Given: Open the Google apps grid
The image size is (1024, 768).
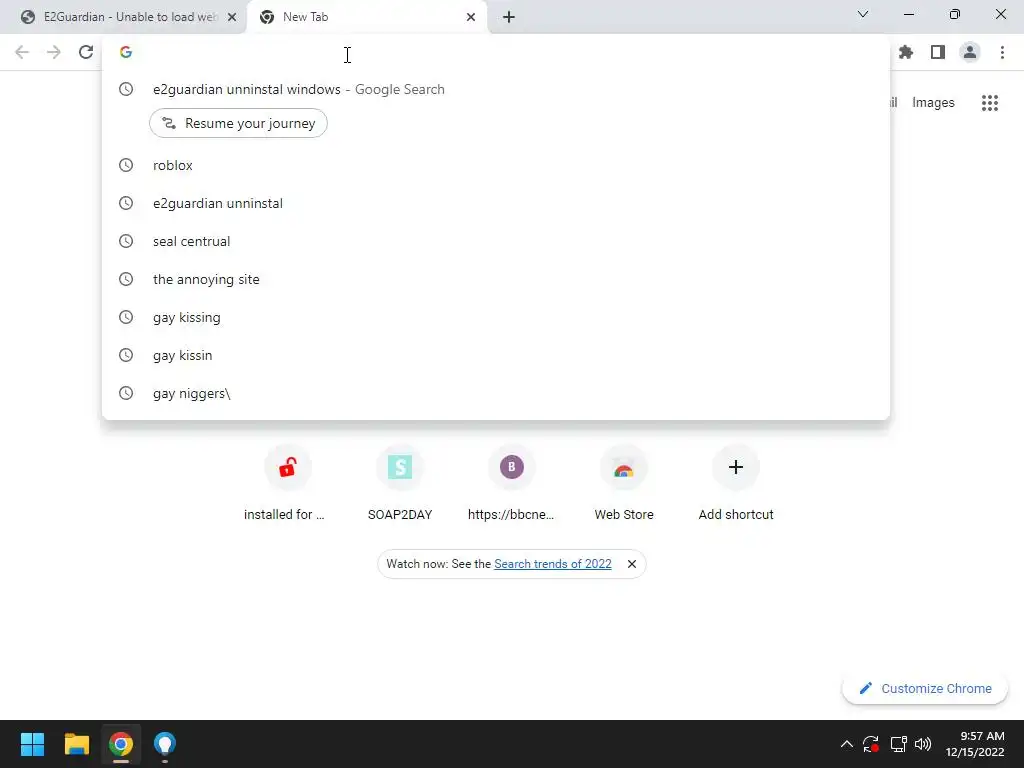Looking at the screenshot, I should pyautogui.click(x=989, y=103).
